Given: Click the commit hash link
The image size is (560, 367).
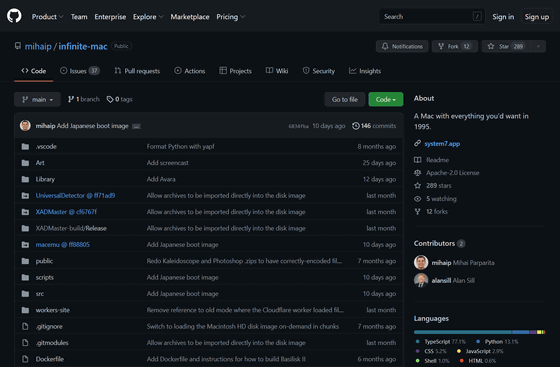Looking at the screenshot, I should click(x=298, y=126).
